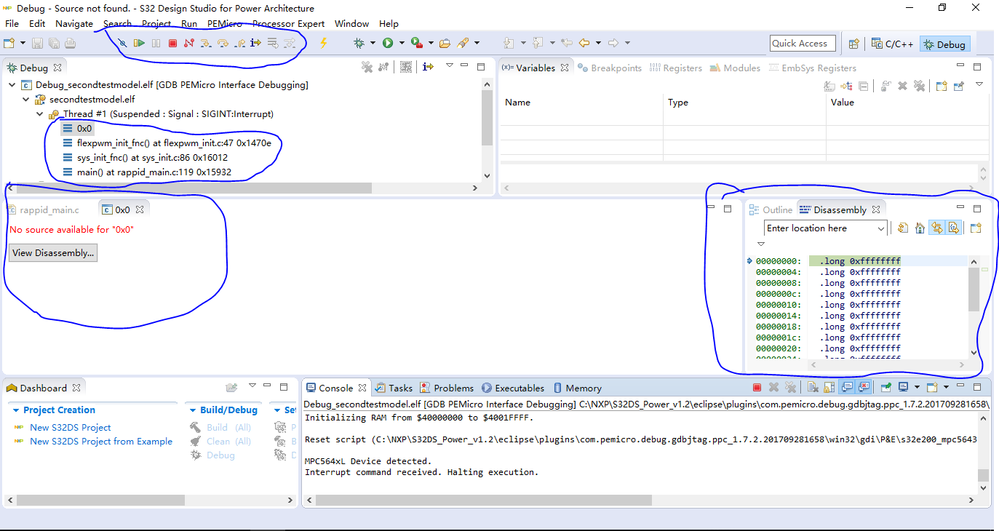Image resolution: width=999 pixels, height=531 pixels.
Task: Switch to the Breakpoints tab
Action: click(610, 68)
